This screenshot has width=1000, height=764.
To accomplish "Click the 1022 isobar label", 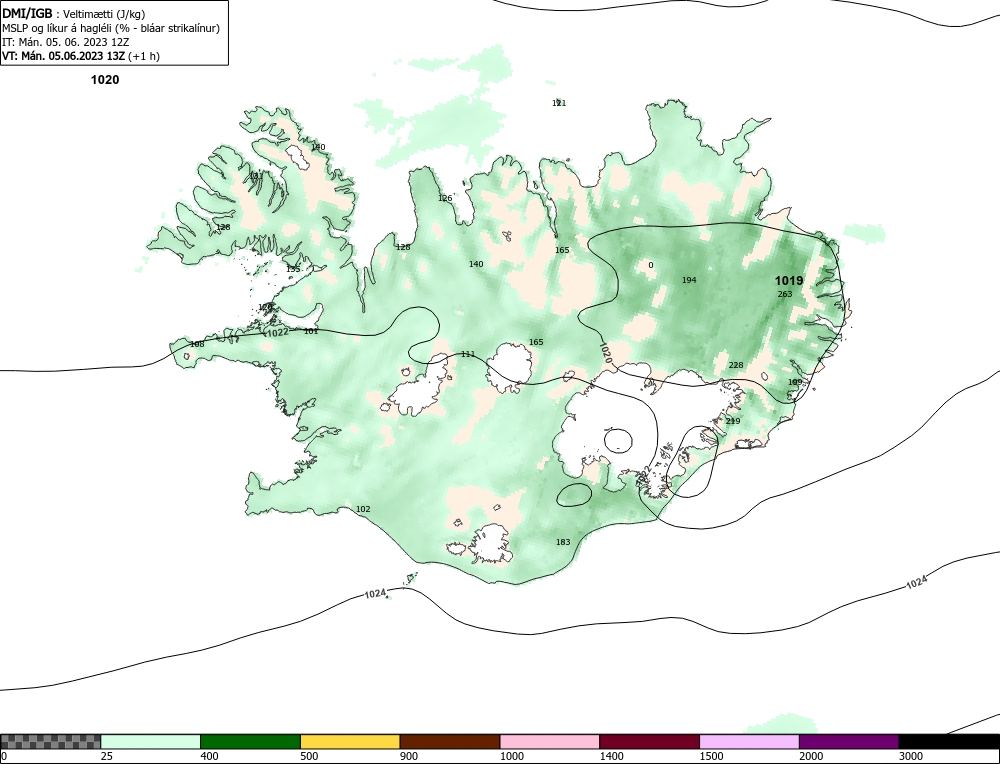I will 277,332.
